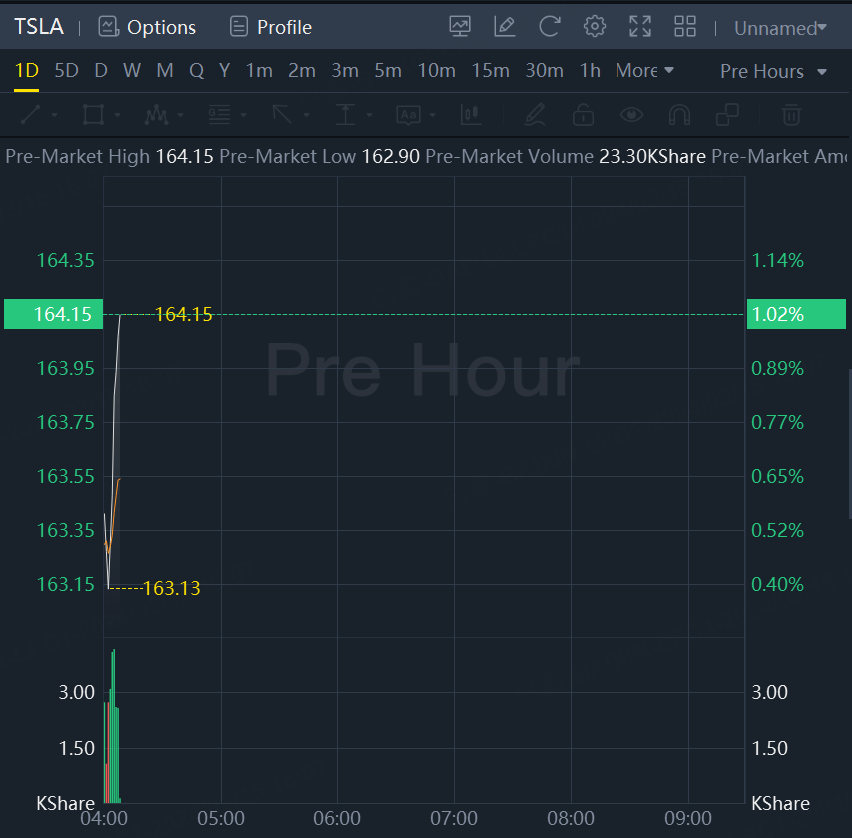Refresh the chart with the reload icon
This screenshot has height=838, width=852.
click(x=549, y=26)
